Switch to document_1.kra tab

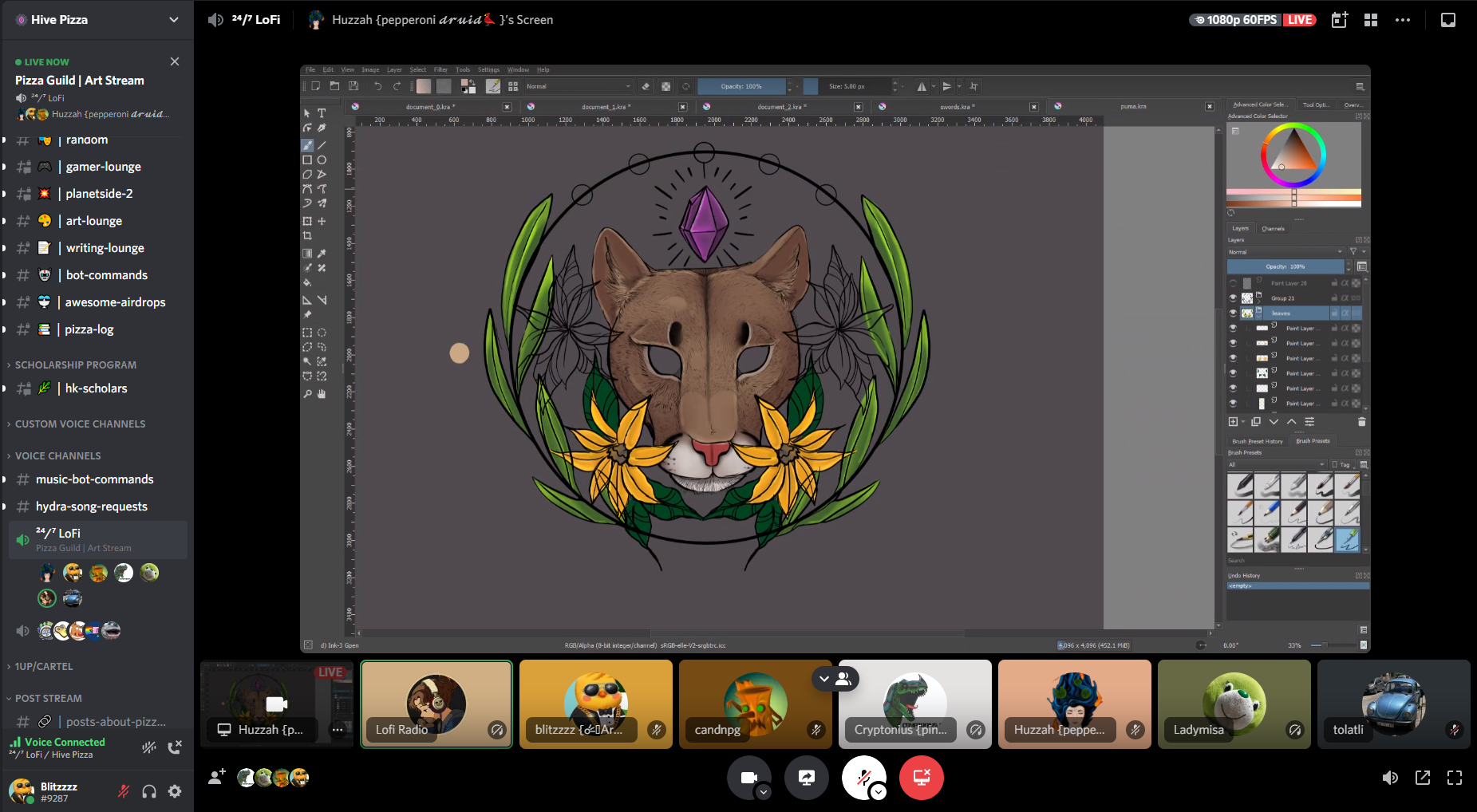[x=606, y=107]
